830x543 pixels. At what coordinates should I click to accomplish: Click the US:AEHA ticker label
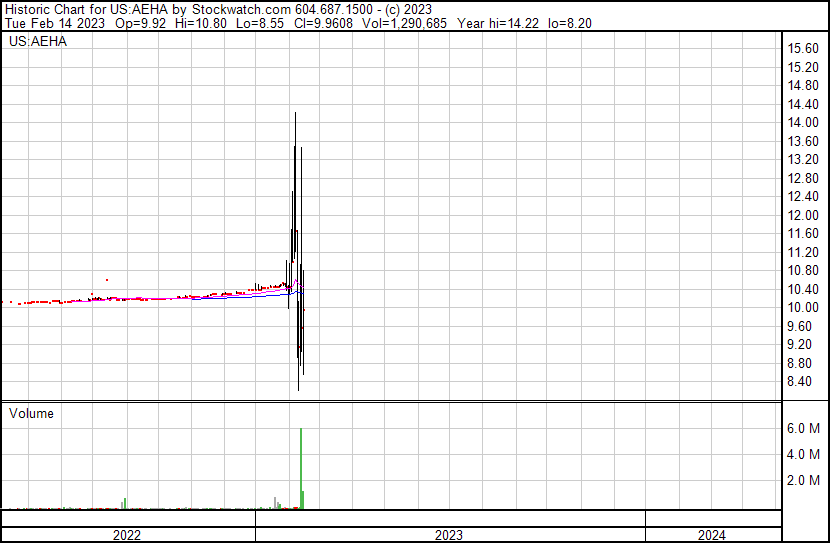(38, 42)
